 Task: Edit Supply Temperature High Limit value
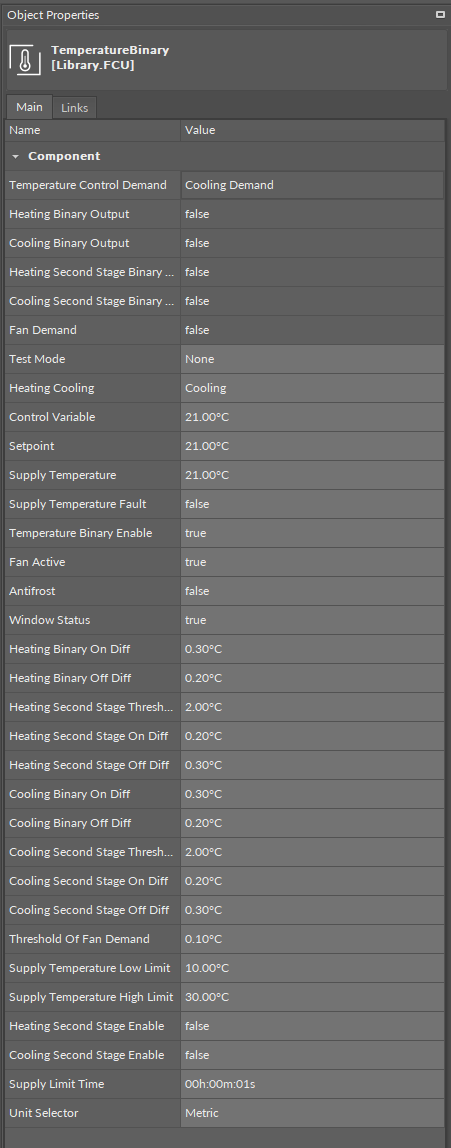(312, 997)
